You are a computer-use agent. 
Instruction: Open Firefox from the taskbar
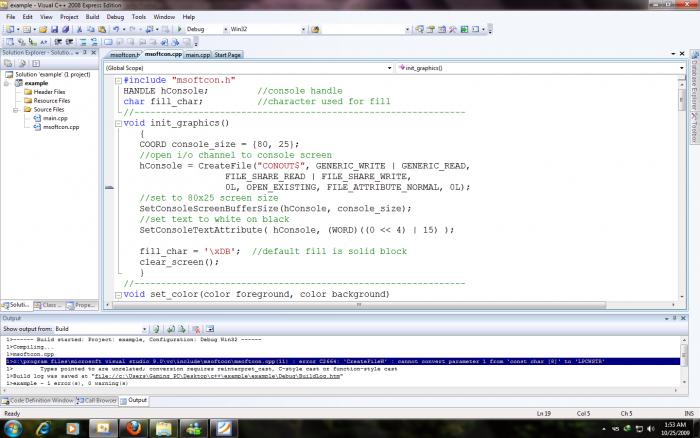tap(133, 427)
